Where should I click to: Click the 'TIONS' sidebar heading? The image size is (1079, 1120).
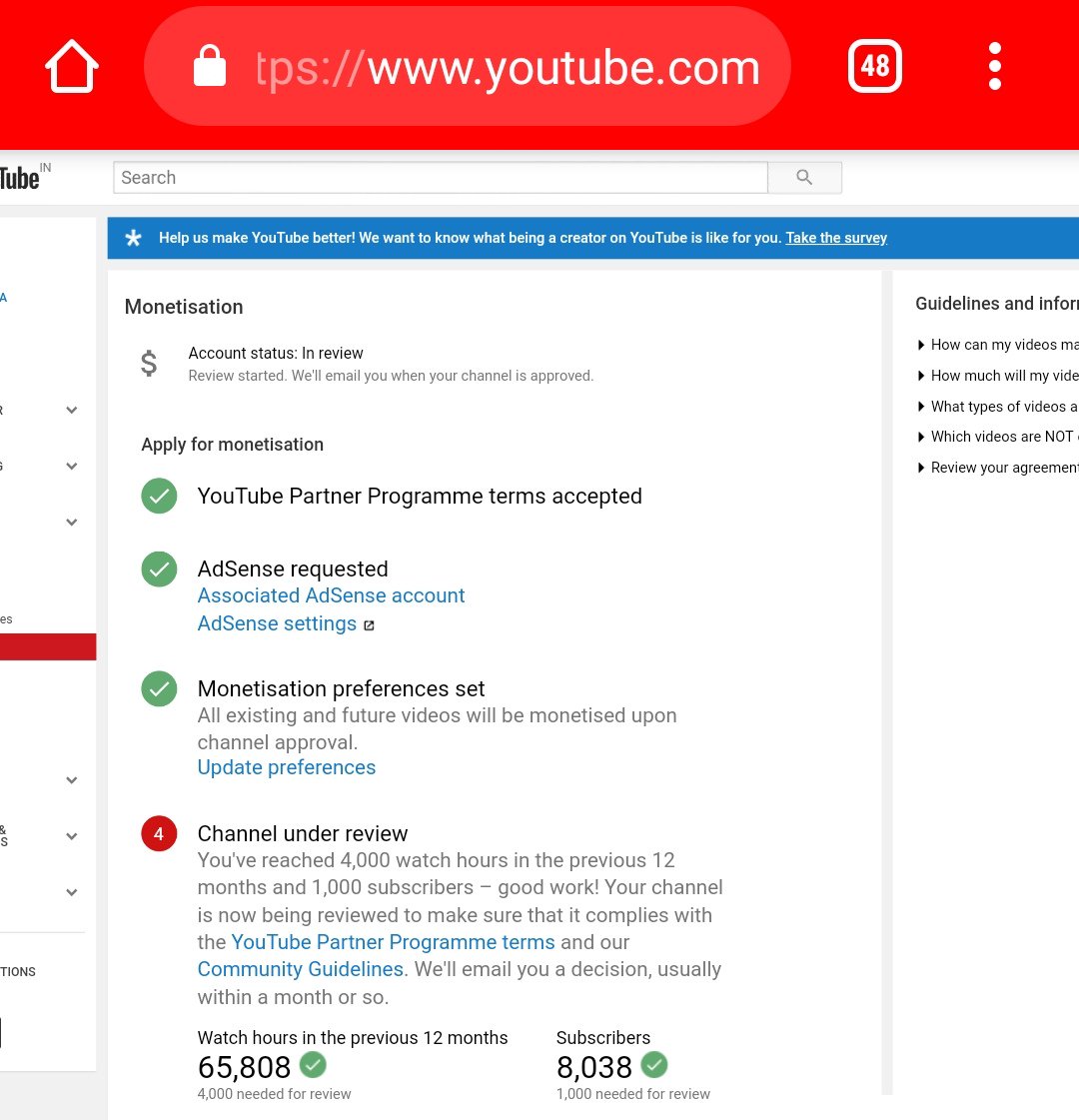pyautogui.click(x=18, y=972)
